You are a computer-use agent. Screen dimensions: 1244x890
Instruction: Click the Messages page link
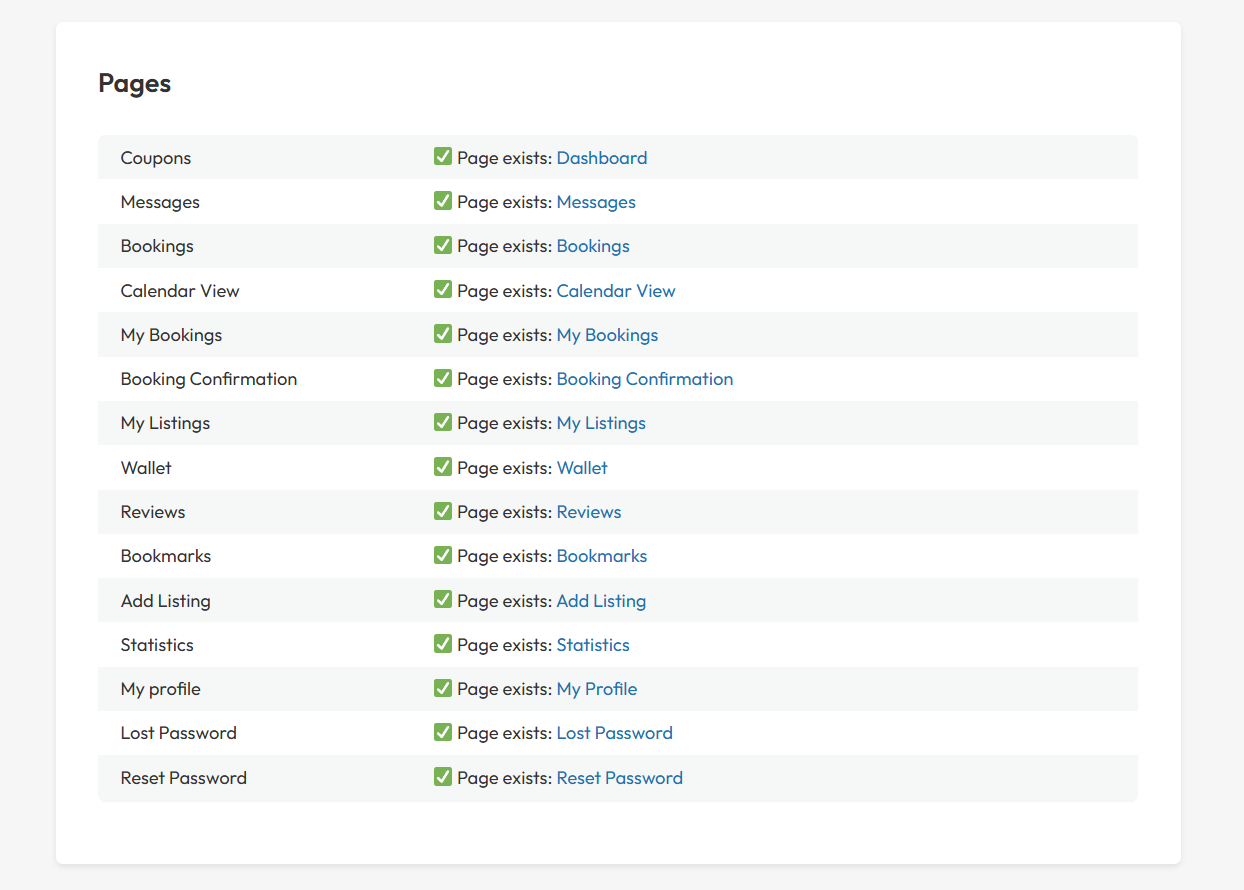595,202
